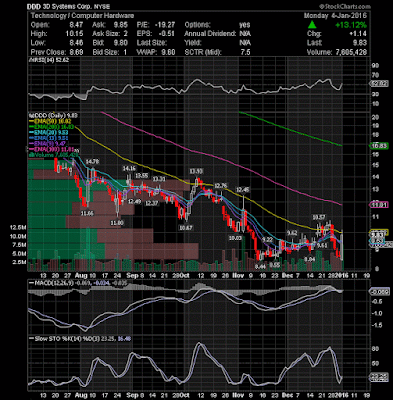Click the 7.5M volume axis label

point(20,245)
